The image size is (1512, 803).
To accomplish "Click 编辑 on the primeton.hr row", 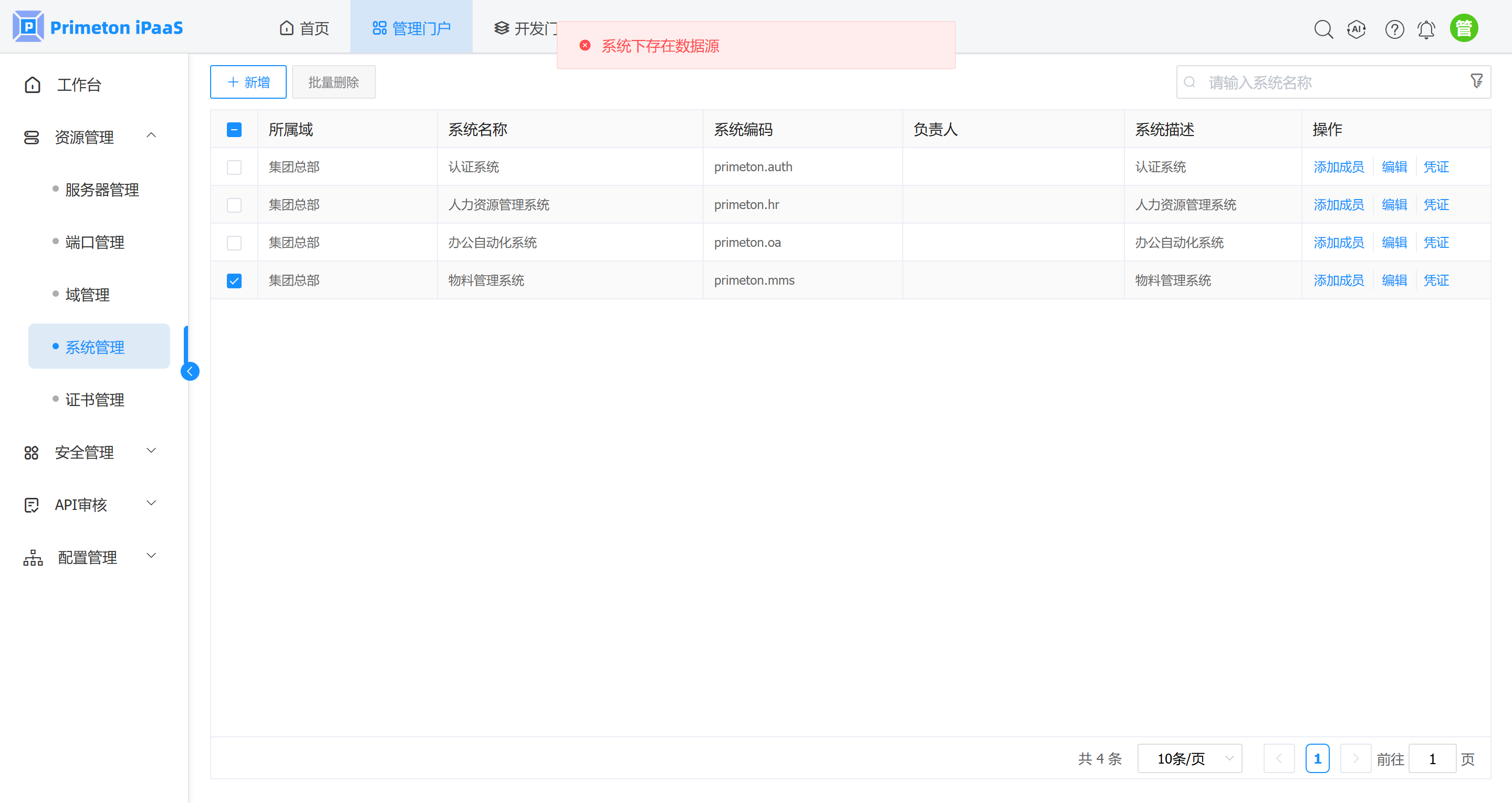I will point(1394,204).
